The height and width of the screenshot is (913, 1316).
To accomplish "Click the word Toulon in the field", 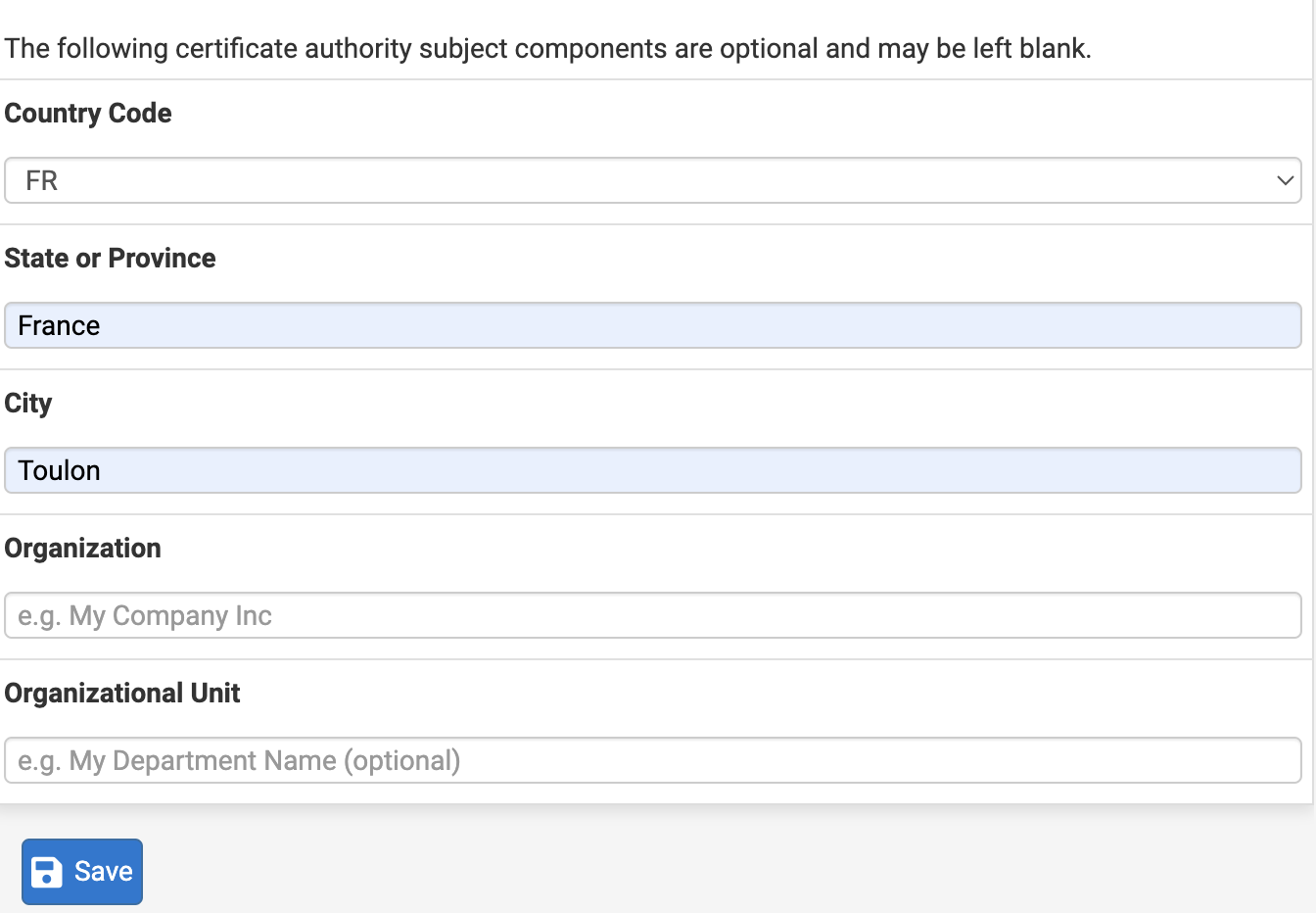I will click(59, 470).
